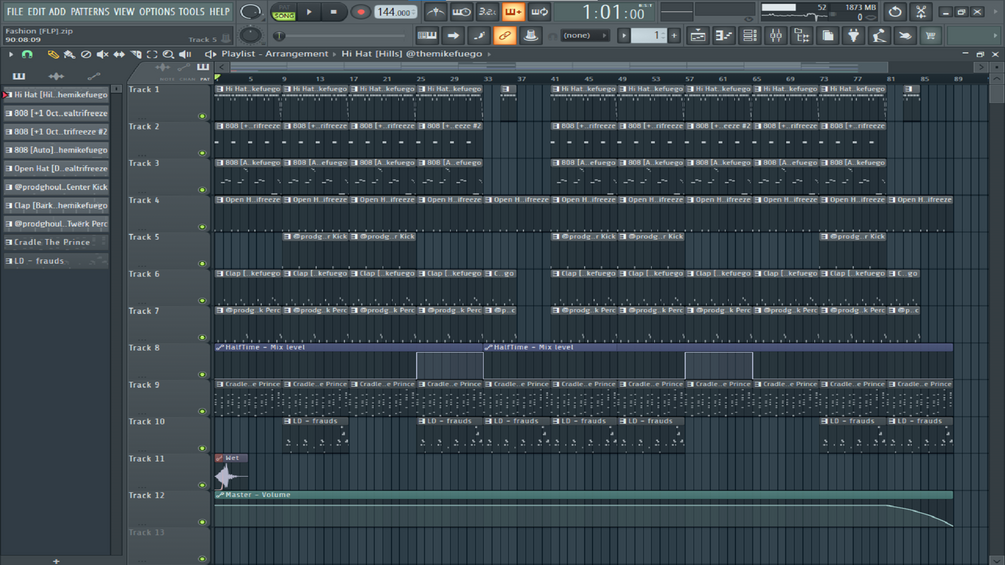Click the Stop button
1005x565 pixels.
coord(333,12)
